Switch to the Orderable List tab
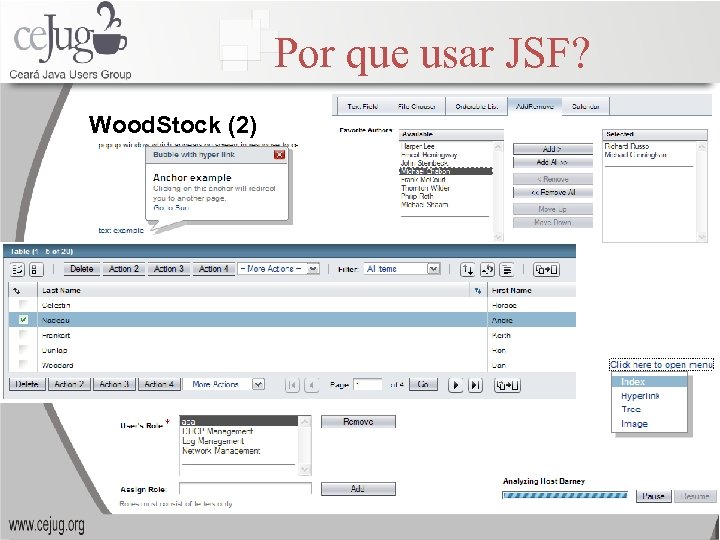The width and height of the screenshot is (720, 540). (x=477, y=107)
